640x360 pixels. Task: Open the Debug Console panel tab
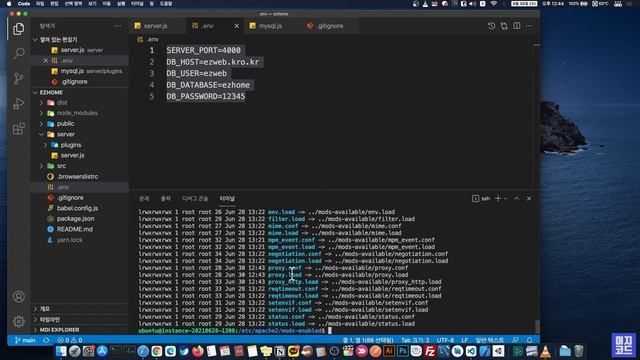pyautogui.click(x=195, y=198)
